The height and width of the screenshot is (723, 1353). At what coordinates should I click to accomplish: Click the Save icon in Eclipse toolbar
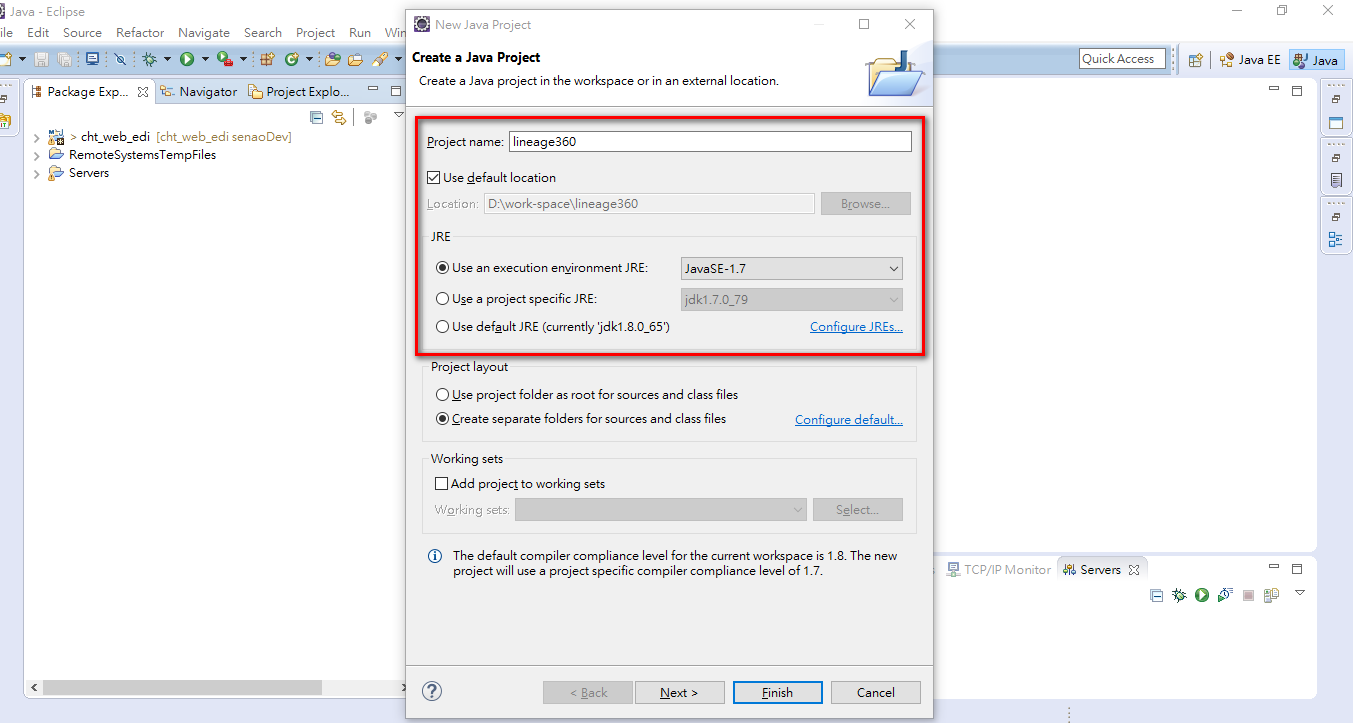[x=41, y=59]
